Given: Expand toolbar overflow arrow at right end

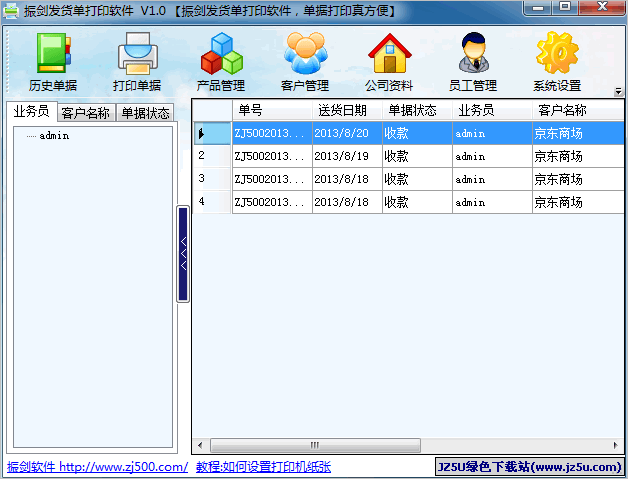Looking at the screenshot, I should pos(618,92).
